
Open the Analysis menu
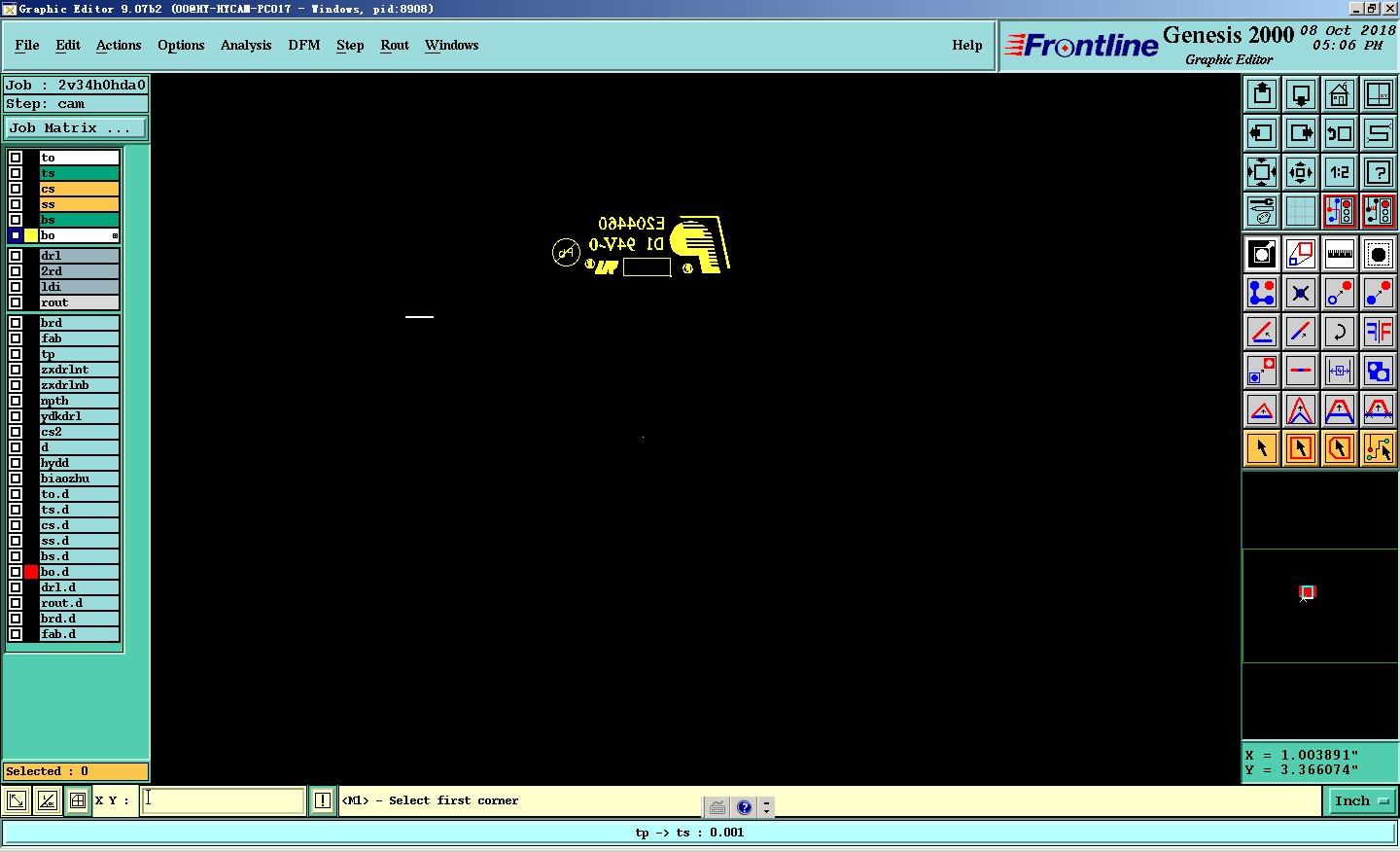(x=246, y=45)
